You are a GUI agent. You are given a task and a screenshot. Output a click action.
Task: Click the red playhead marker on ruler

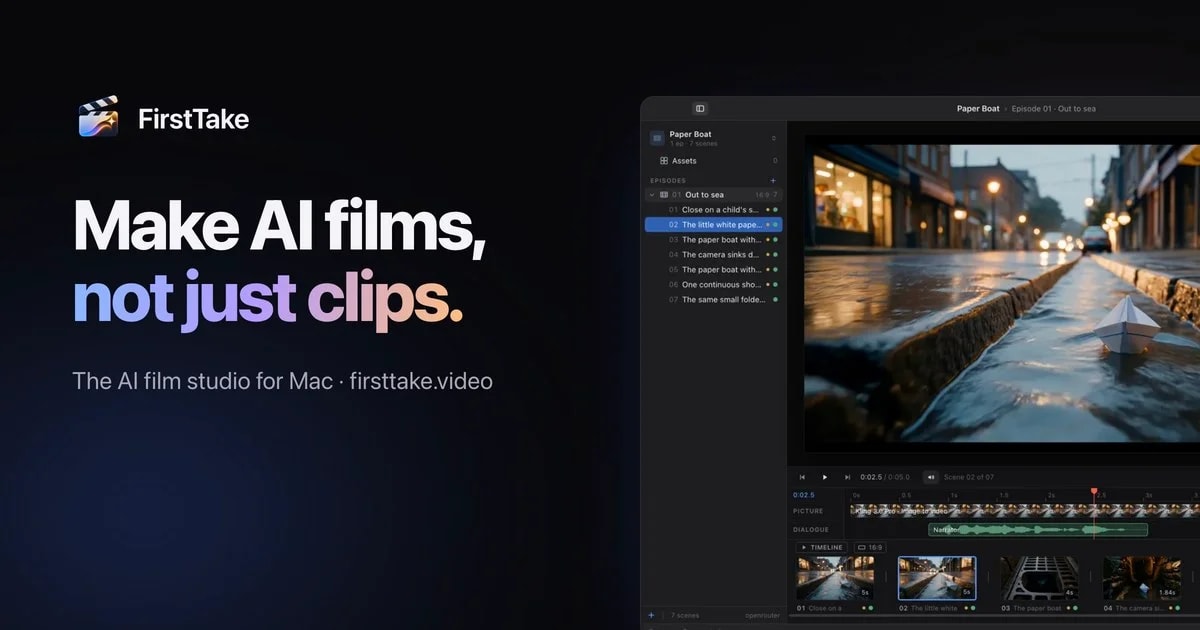pyautogui.click(x=1094, y=492)
